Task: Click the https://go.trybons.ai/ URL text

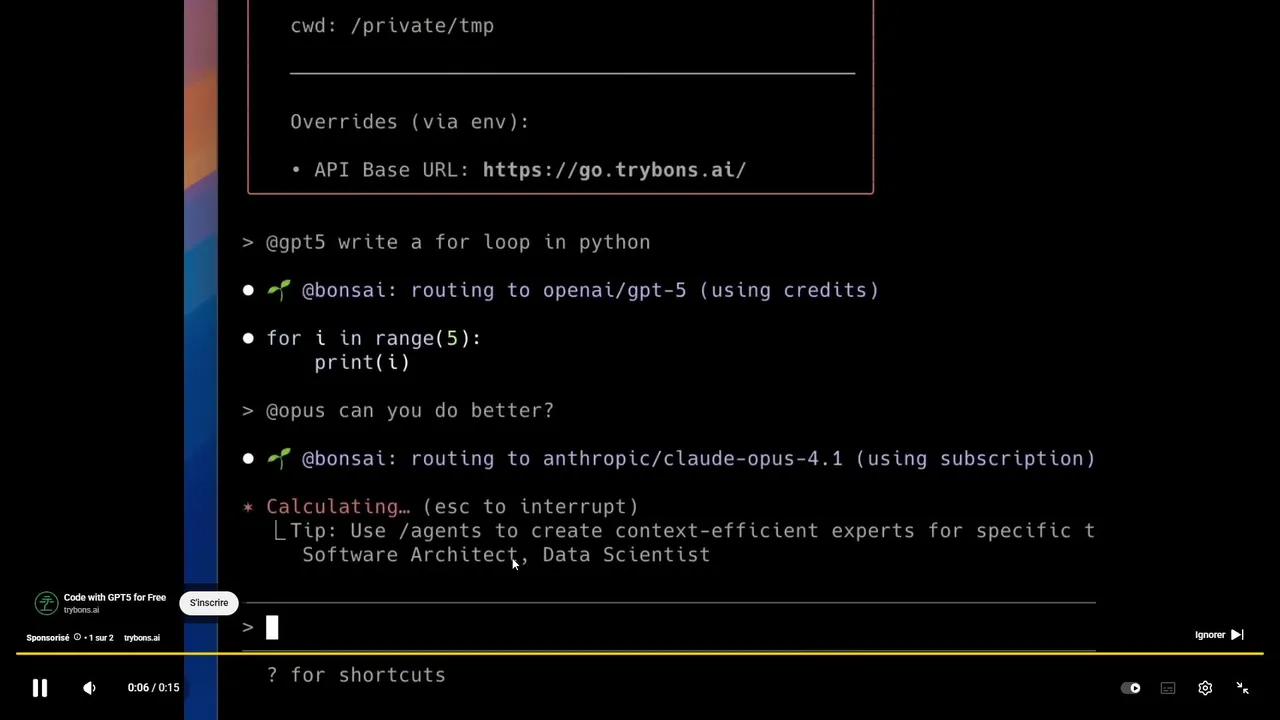Action: point(614,170)
